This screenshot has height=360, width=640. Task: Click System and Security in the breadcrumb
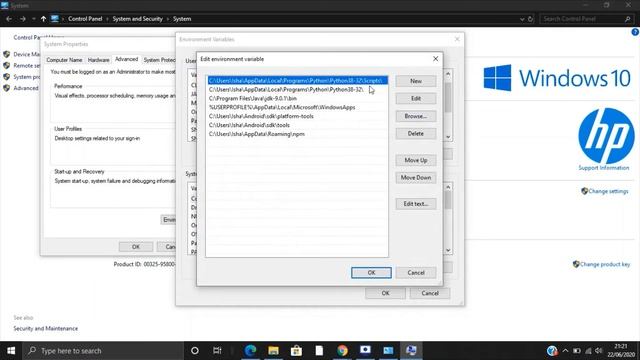coord(138,19)
